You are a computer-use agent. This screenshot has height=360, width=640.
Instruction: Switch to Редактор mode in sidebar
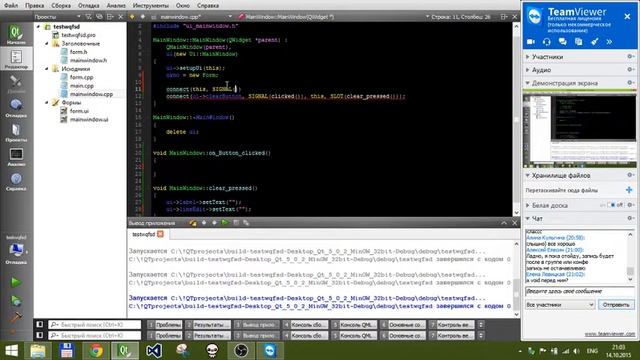[16, 59]
